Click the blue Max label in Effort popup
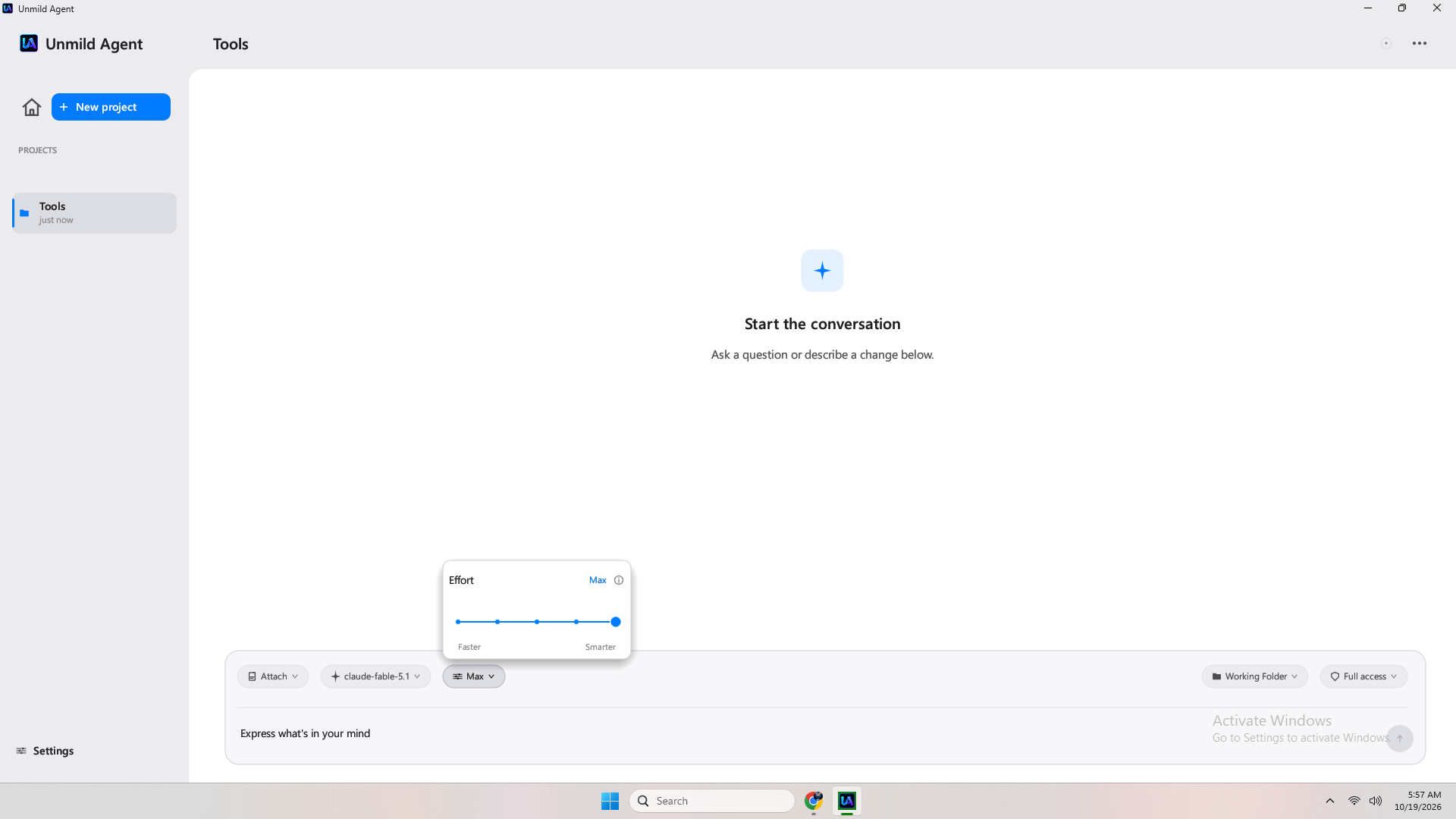 tap(598, 580)
